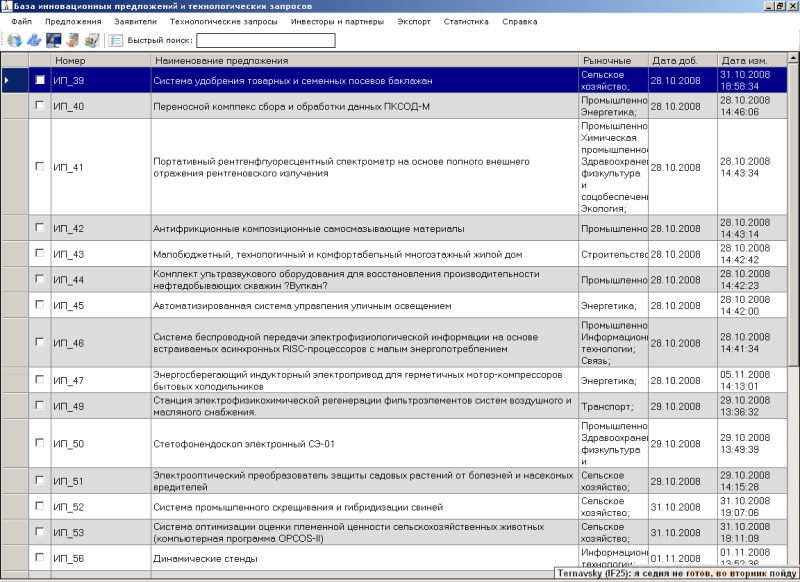Select 'Комплект ультразвукового оборудования' proposal name
This screenshot has height=582, width=800.
click(365, 280)
